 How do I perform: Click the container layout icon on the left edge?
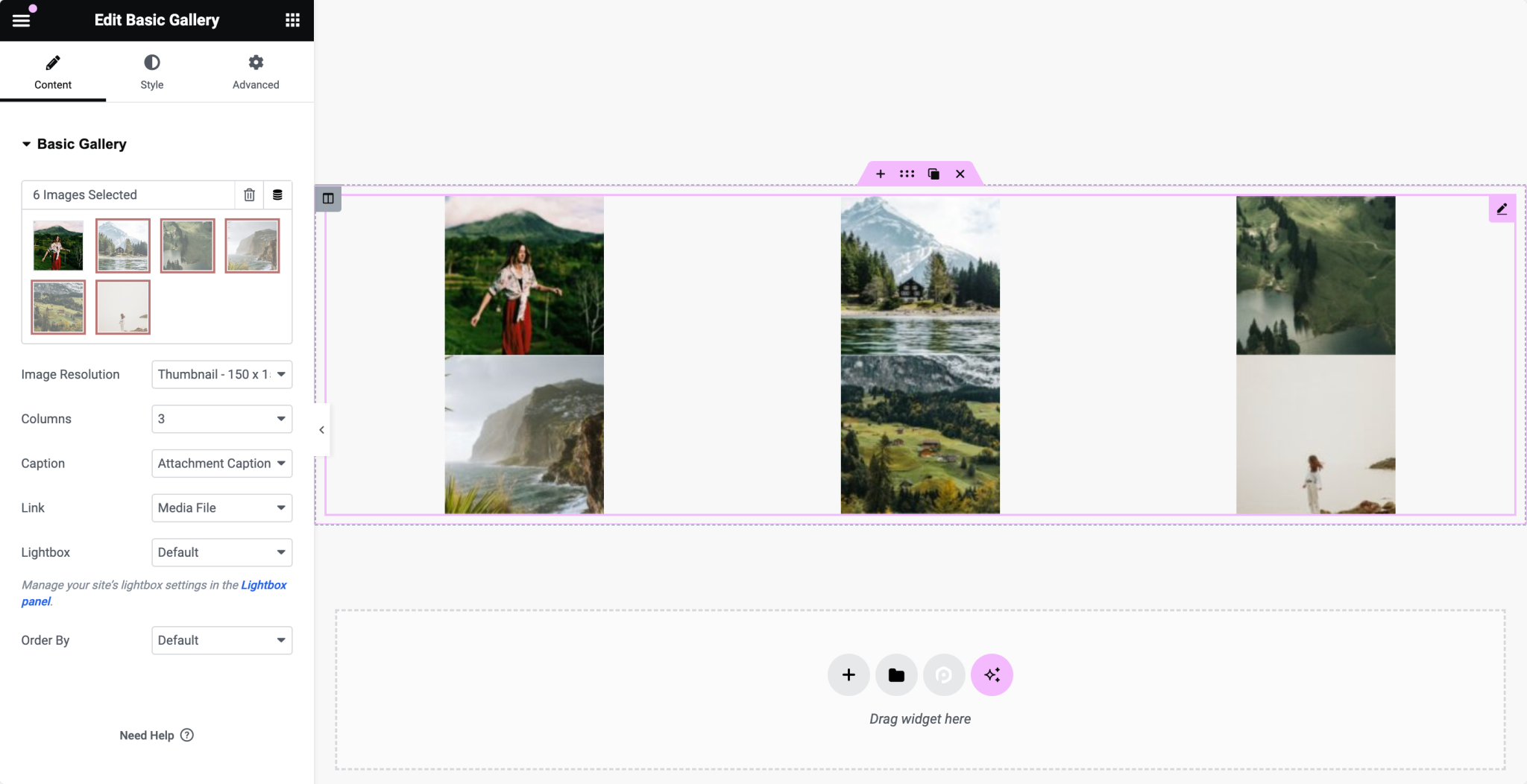(x=327, y=198)
